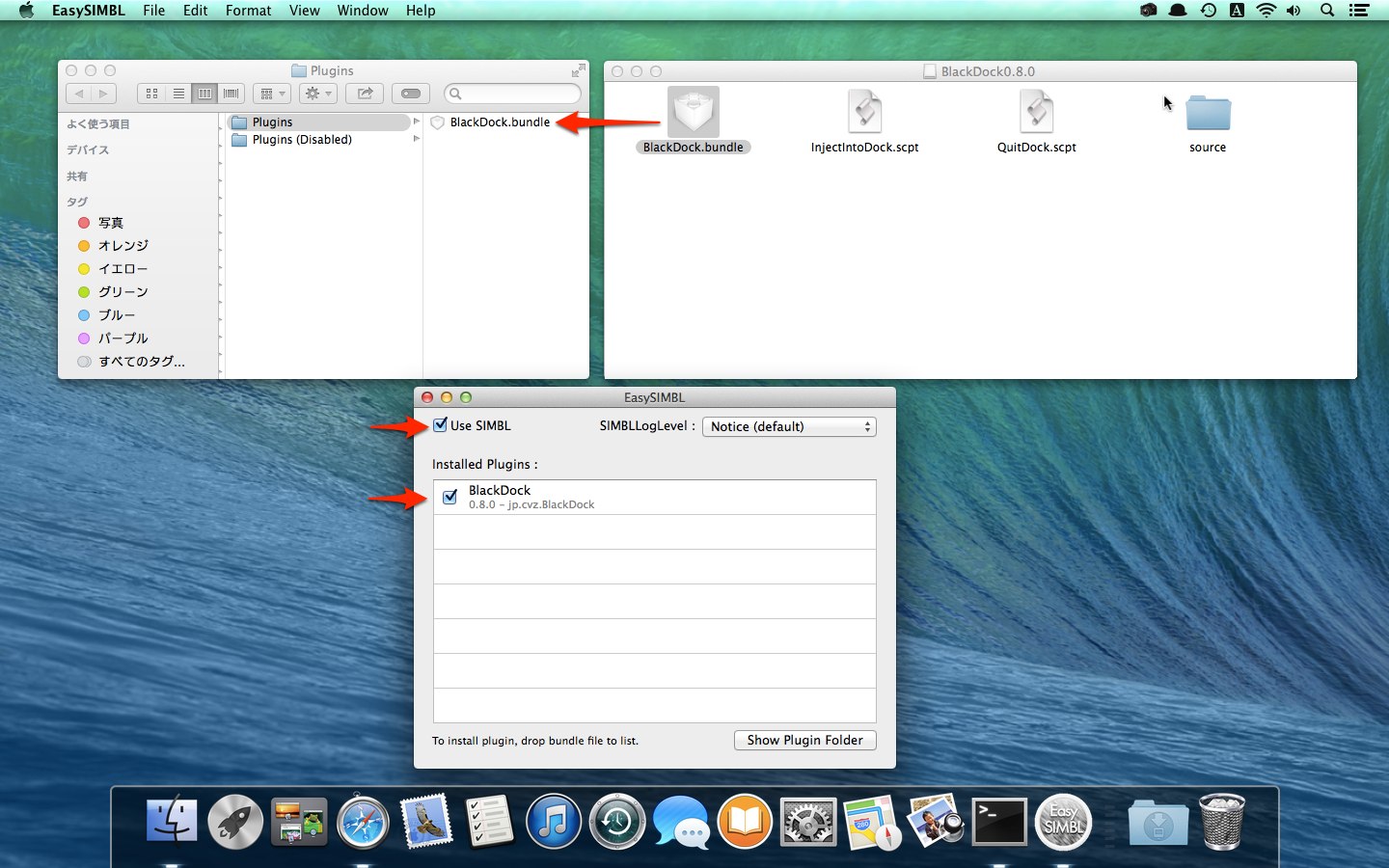Open Downloads folder stack in Dock
1389x868 pixels.
(x=1157, y=822)
